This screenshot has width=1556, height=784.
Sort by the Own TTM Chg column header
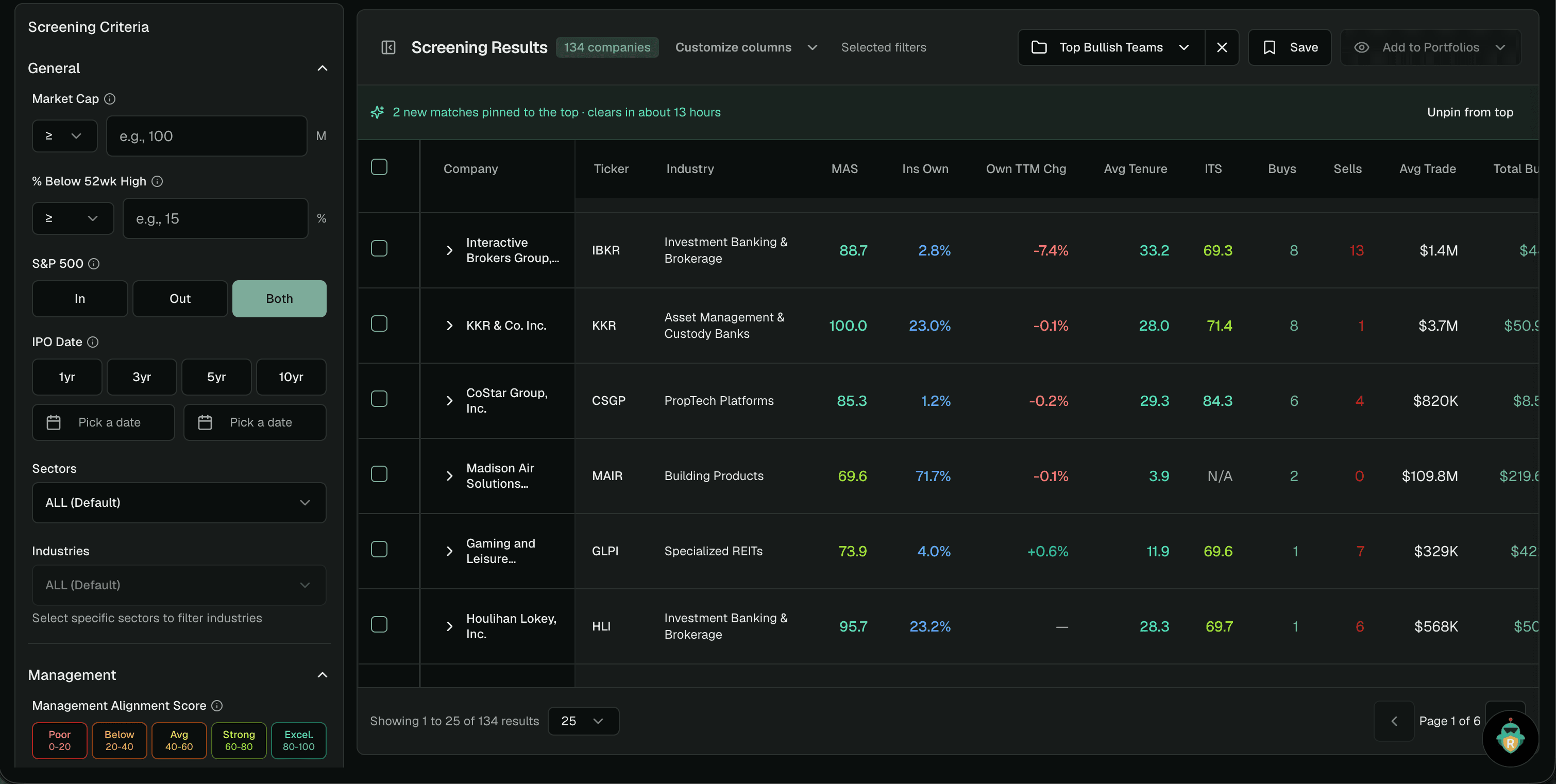pyautogui.click(x=1026, y=169)
